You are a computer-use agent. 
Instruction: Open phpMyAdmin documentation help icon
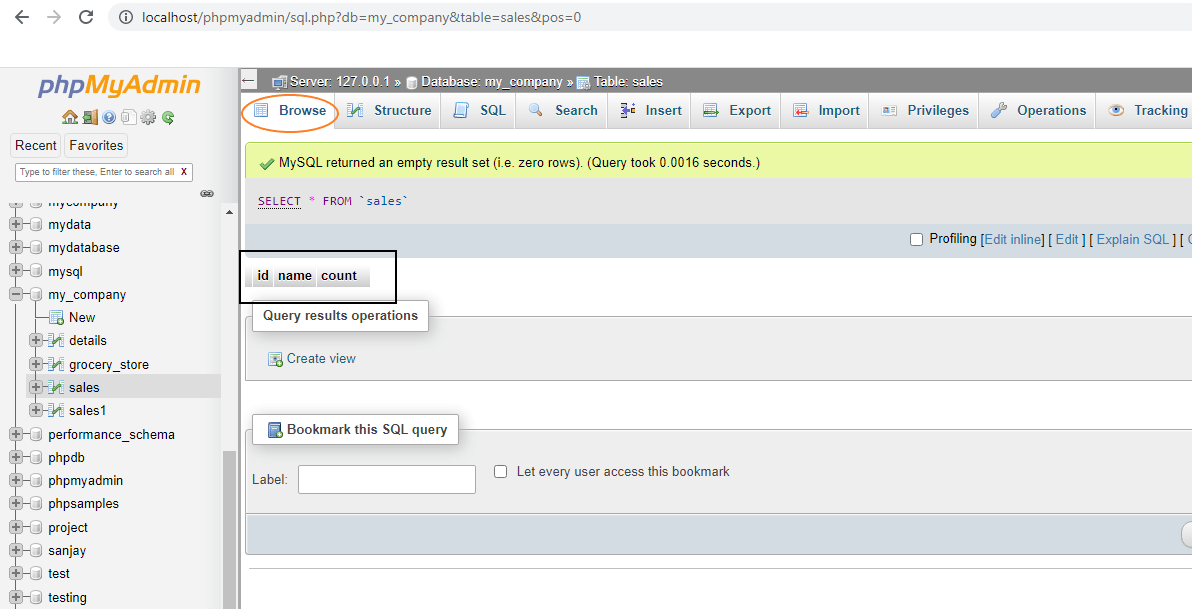(x=108, y=117)
